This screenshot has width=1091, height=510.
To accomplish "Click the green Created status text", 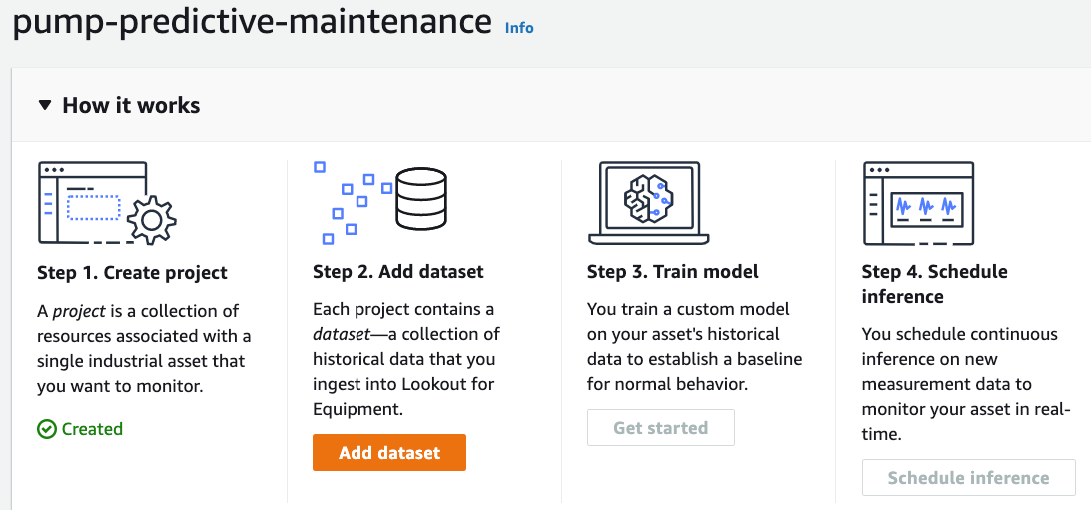I will [92, 429].
